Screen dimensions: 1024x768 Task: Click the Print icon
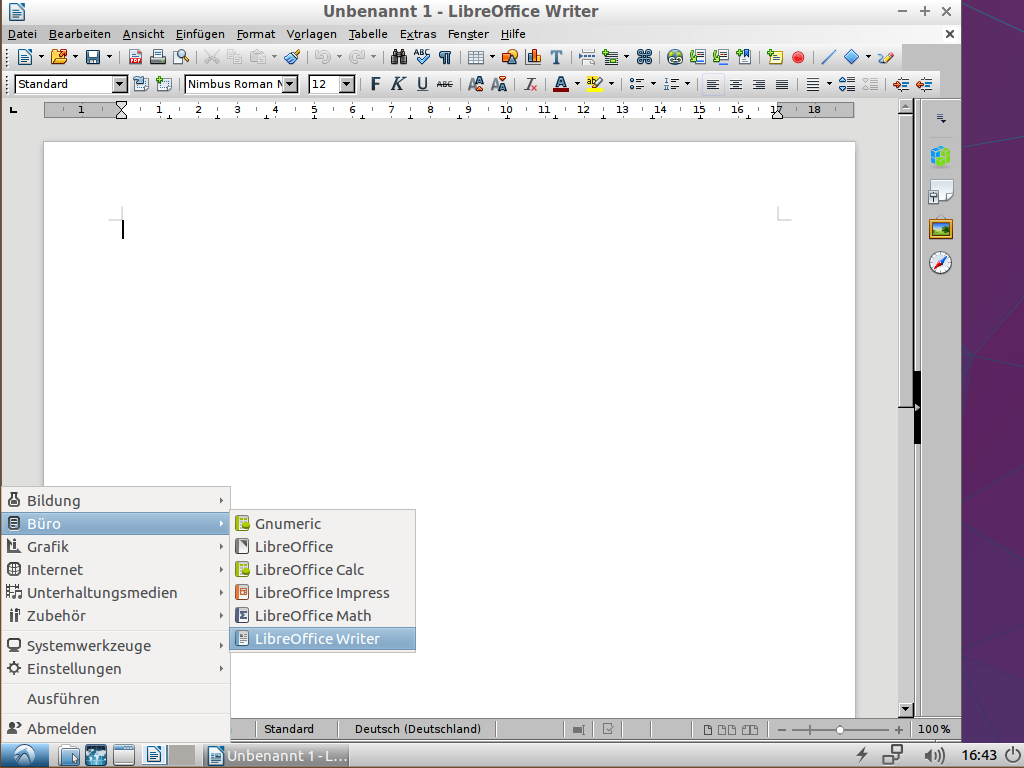pos(157,57)
